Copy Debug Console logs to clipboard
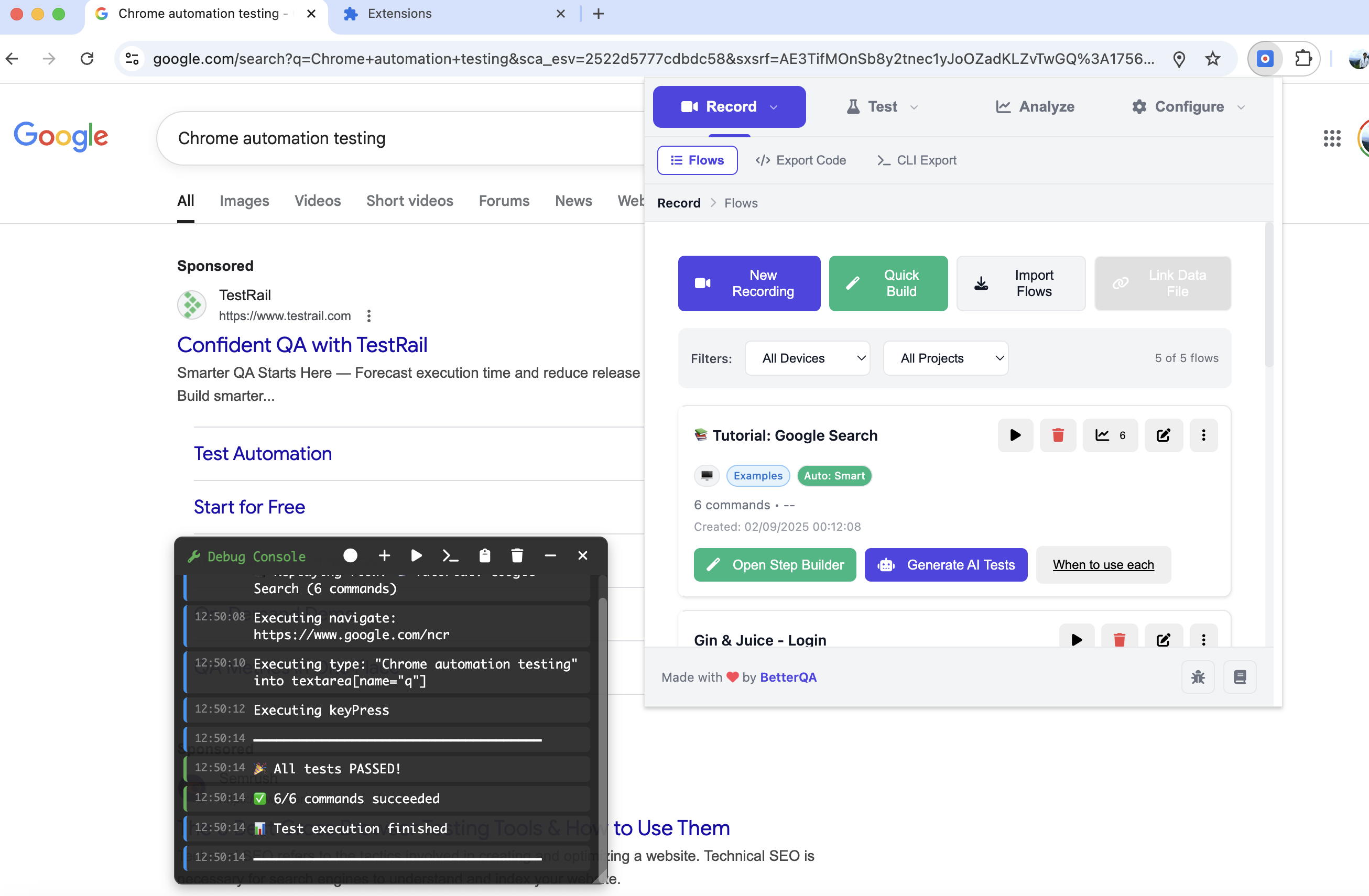This screenshot has width=1369, height=896. tap(484, 555)
